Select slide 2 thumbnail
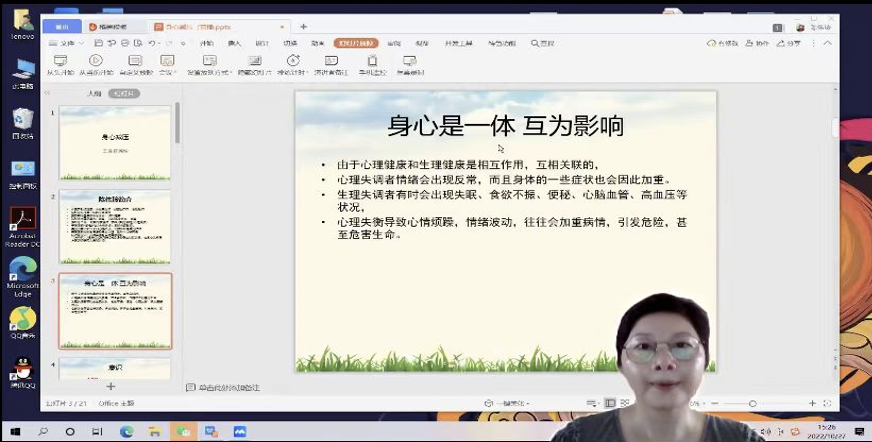This screenshot has width=872, height=442. click(x=115, y=226)
